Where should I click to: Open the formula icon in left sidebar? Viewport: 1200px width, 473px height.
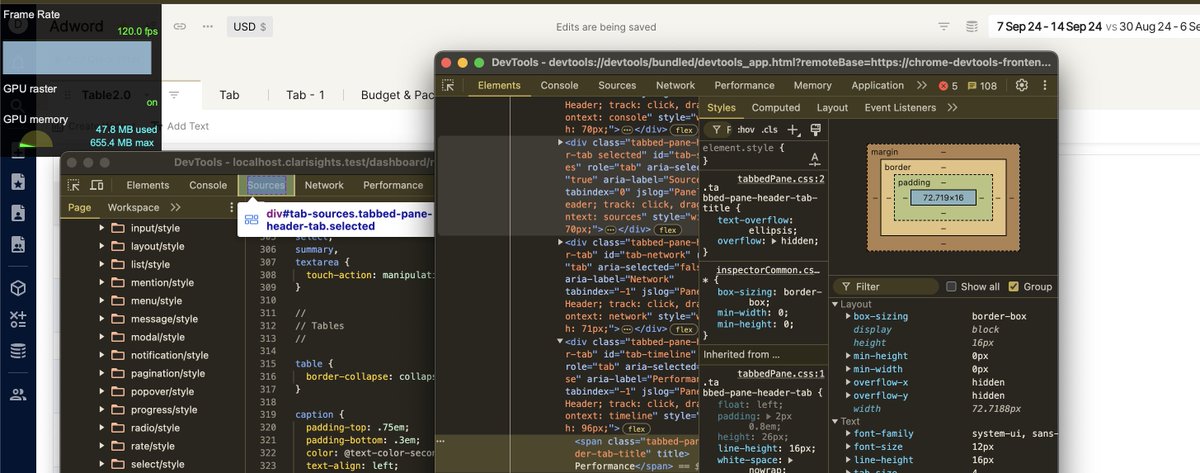pos(17,319)
